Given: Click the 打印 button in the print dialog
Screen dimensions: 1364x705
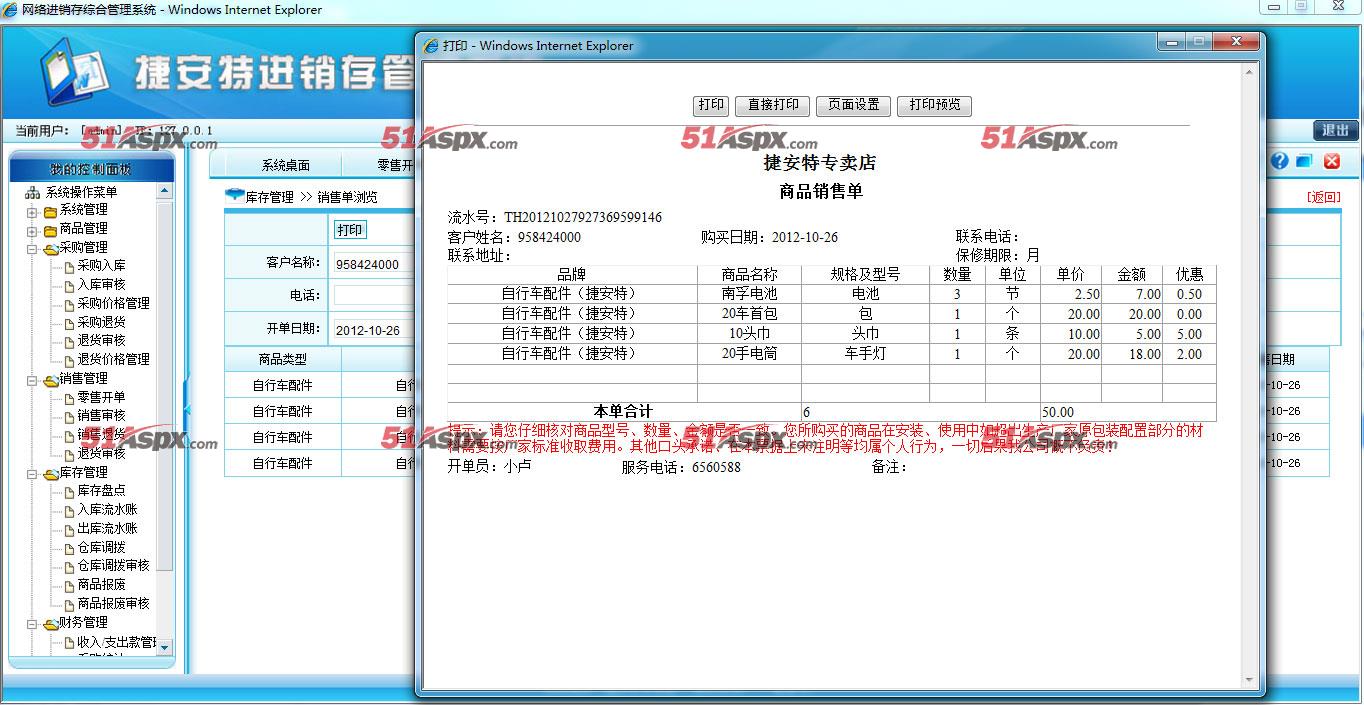Looking at the screenshot, I should (x=711, y=105).
